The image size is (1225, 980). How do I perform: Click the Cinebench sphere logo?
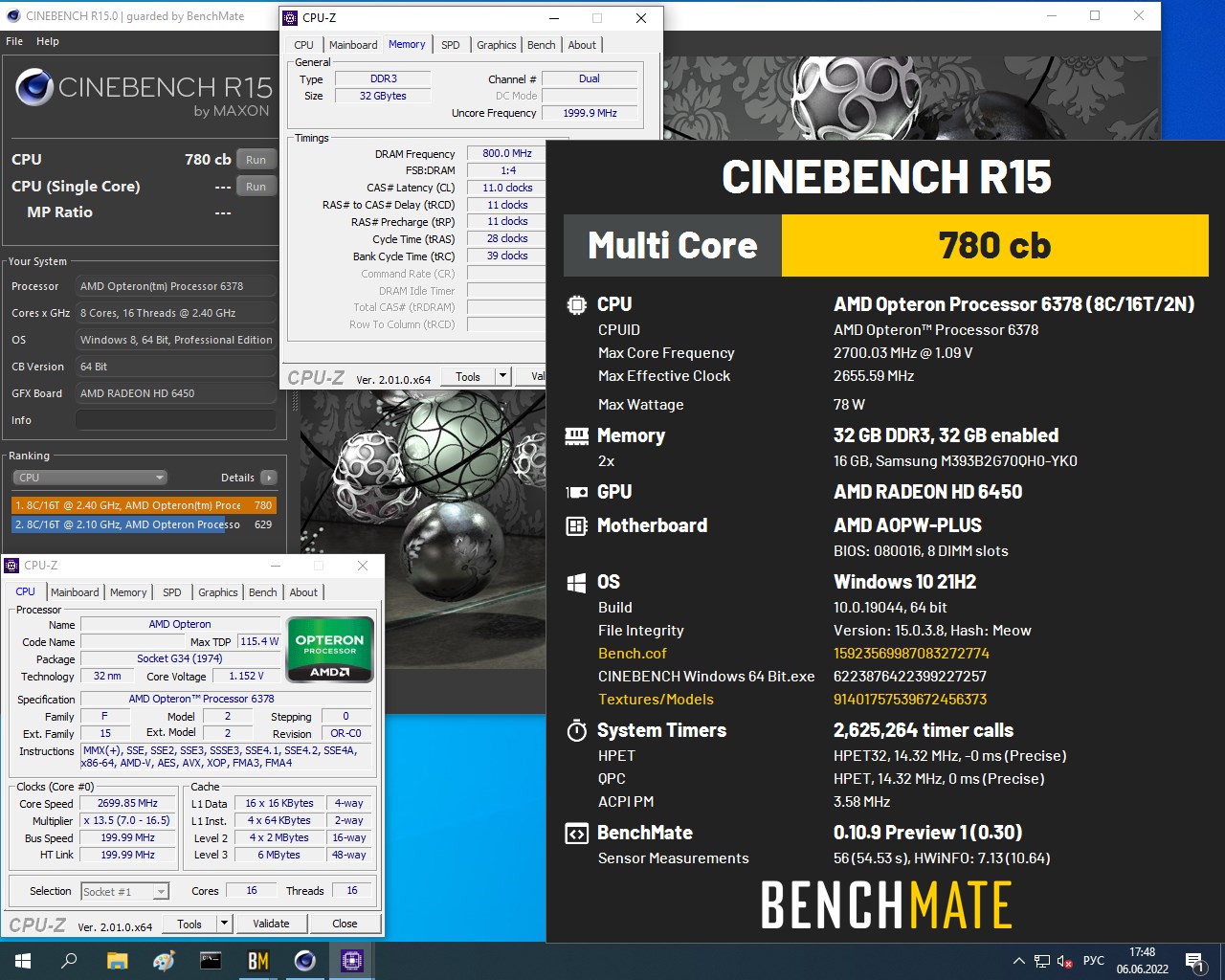click(x=33, y=88)
